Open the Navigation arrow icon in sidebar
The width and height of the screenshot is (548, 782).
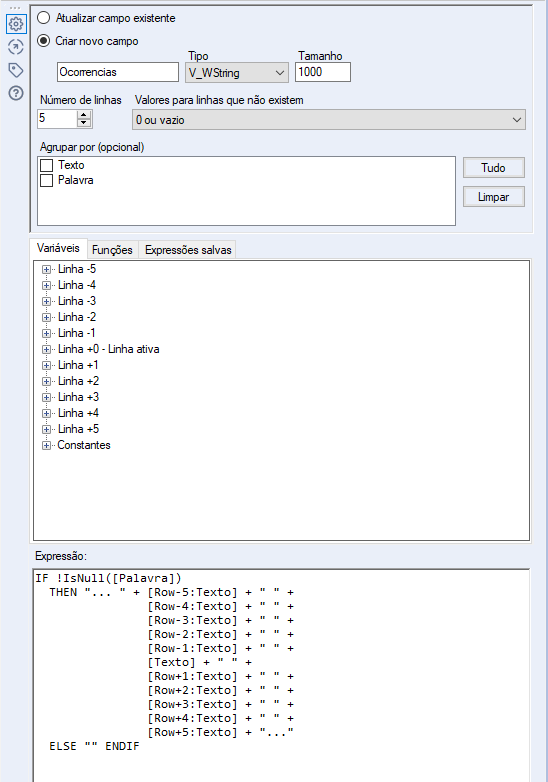pos(16,47)
